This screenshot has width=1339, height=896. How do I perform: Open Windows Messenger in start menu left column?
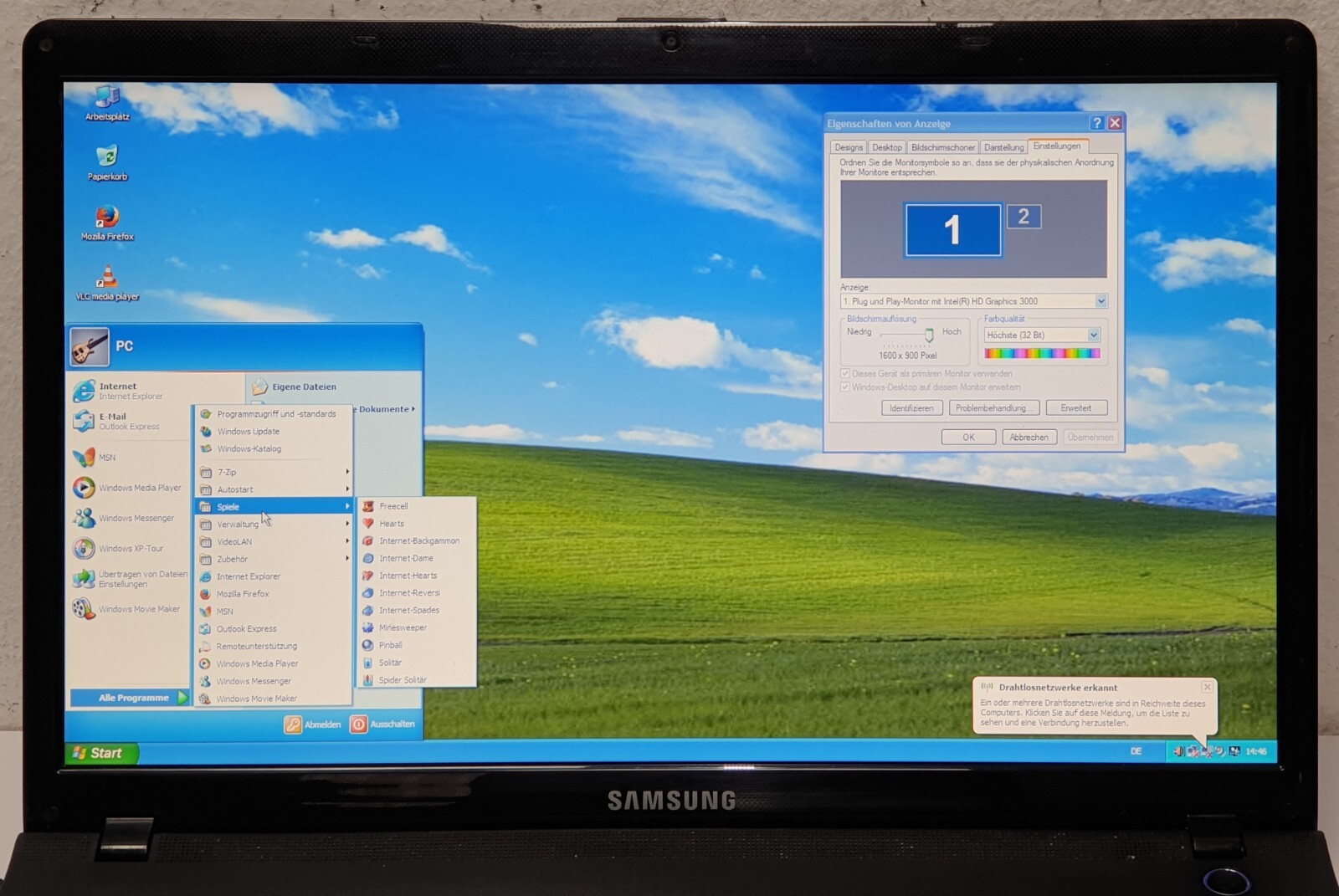(130, 518)
